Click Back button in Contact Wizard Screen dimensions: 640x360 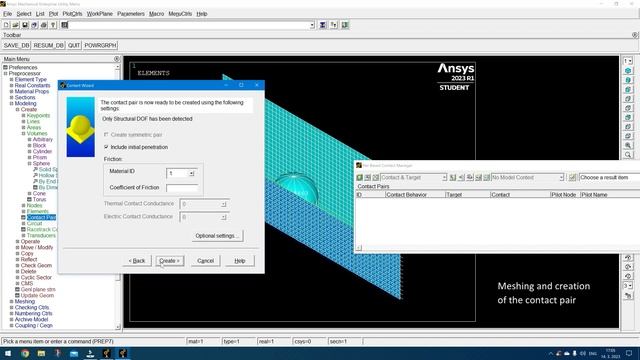[x=137, y=261]
